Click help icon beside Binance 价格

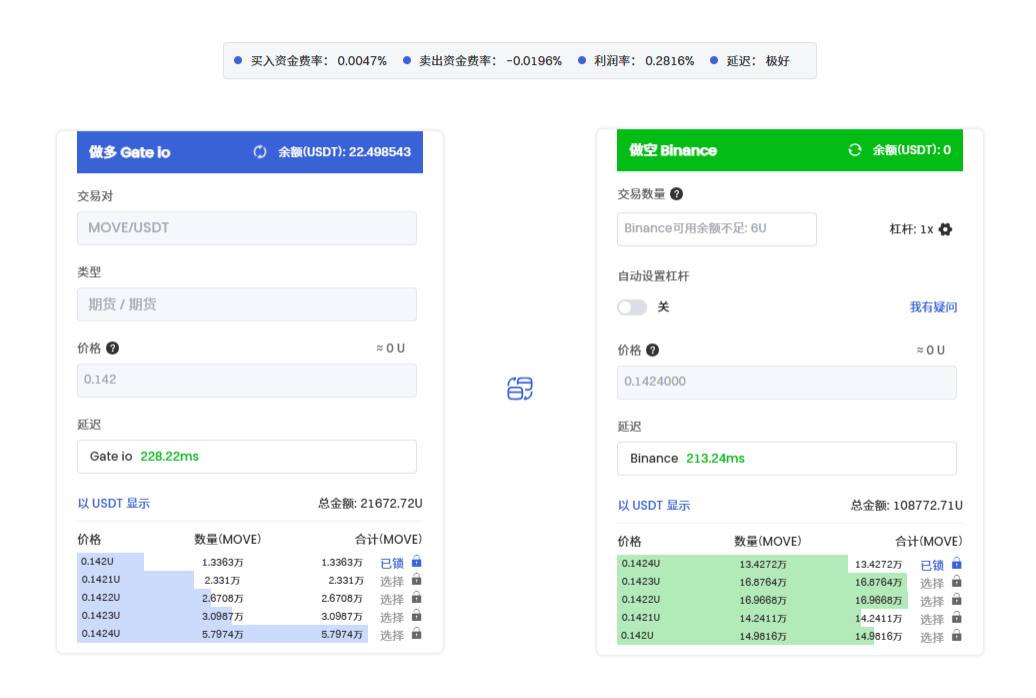[653, 350]
